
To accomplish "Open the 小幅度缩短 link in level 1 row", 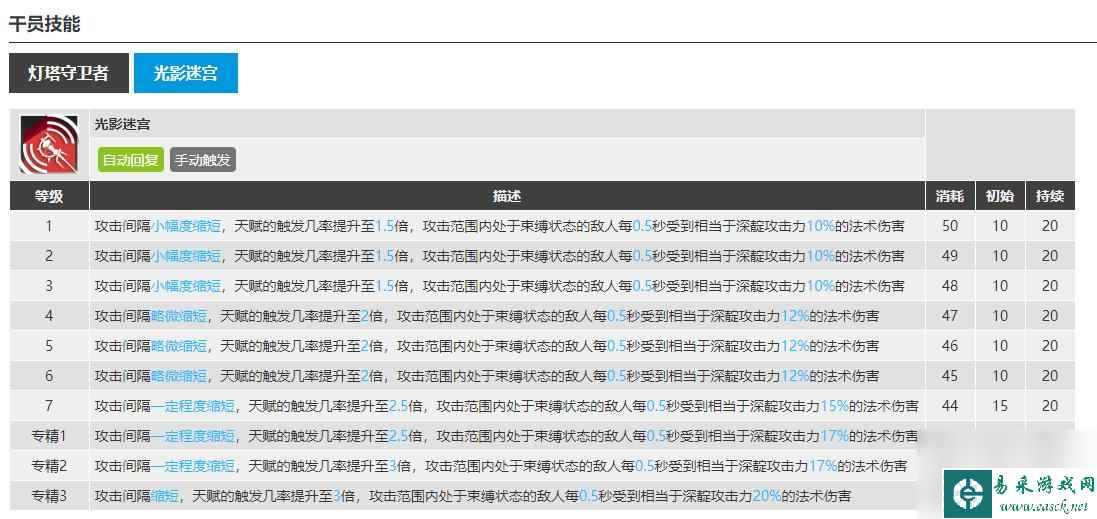I will (x=187, y=226).
